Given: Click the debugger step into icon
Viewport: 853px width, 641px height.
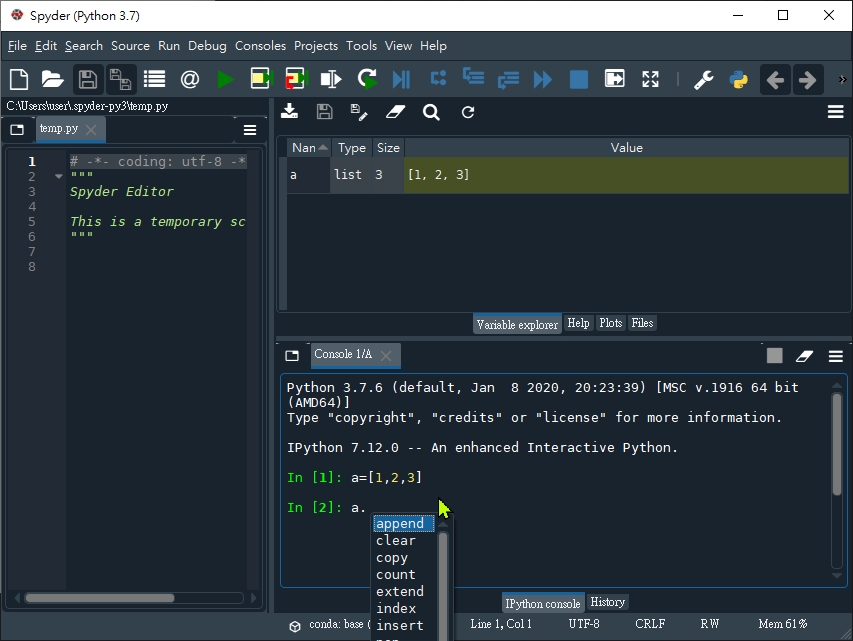Looking at the screenshot, I should click(x=473, y=77).
